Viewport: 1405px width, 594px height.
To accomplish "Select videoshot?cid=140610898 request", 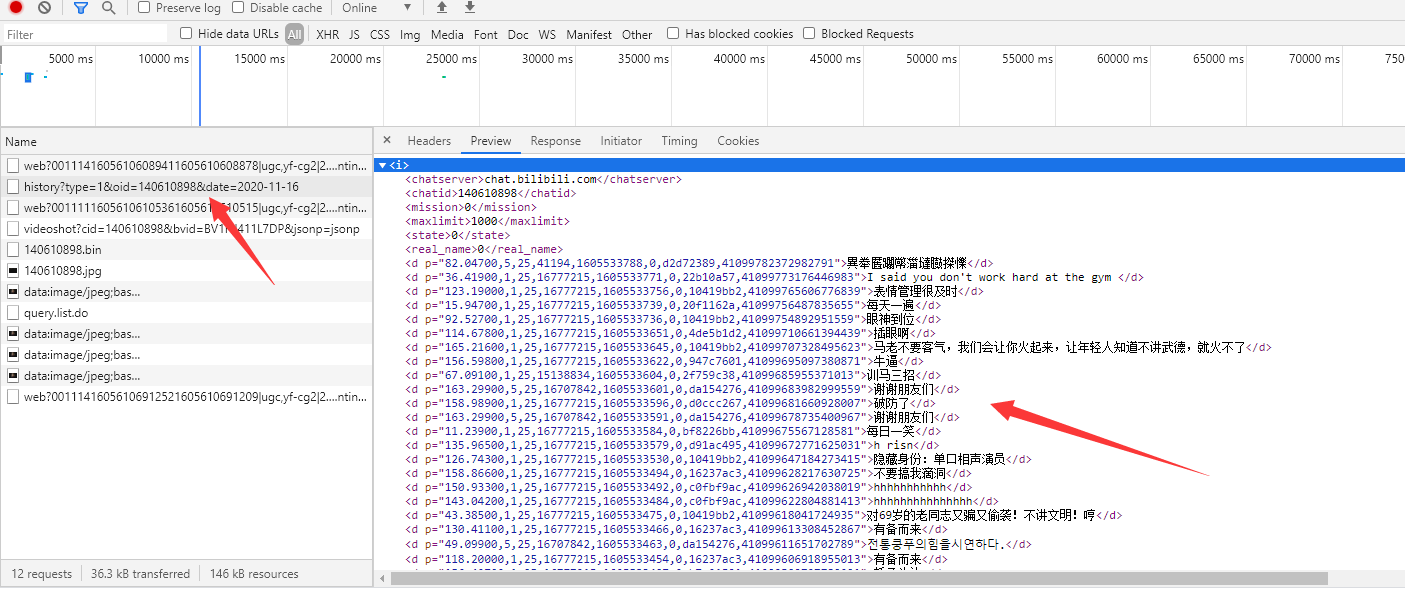I will (x=186, y=229).
